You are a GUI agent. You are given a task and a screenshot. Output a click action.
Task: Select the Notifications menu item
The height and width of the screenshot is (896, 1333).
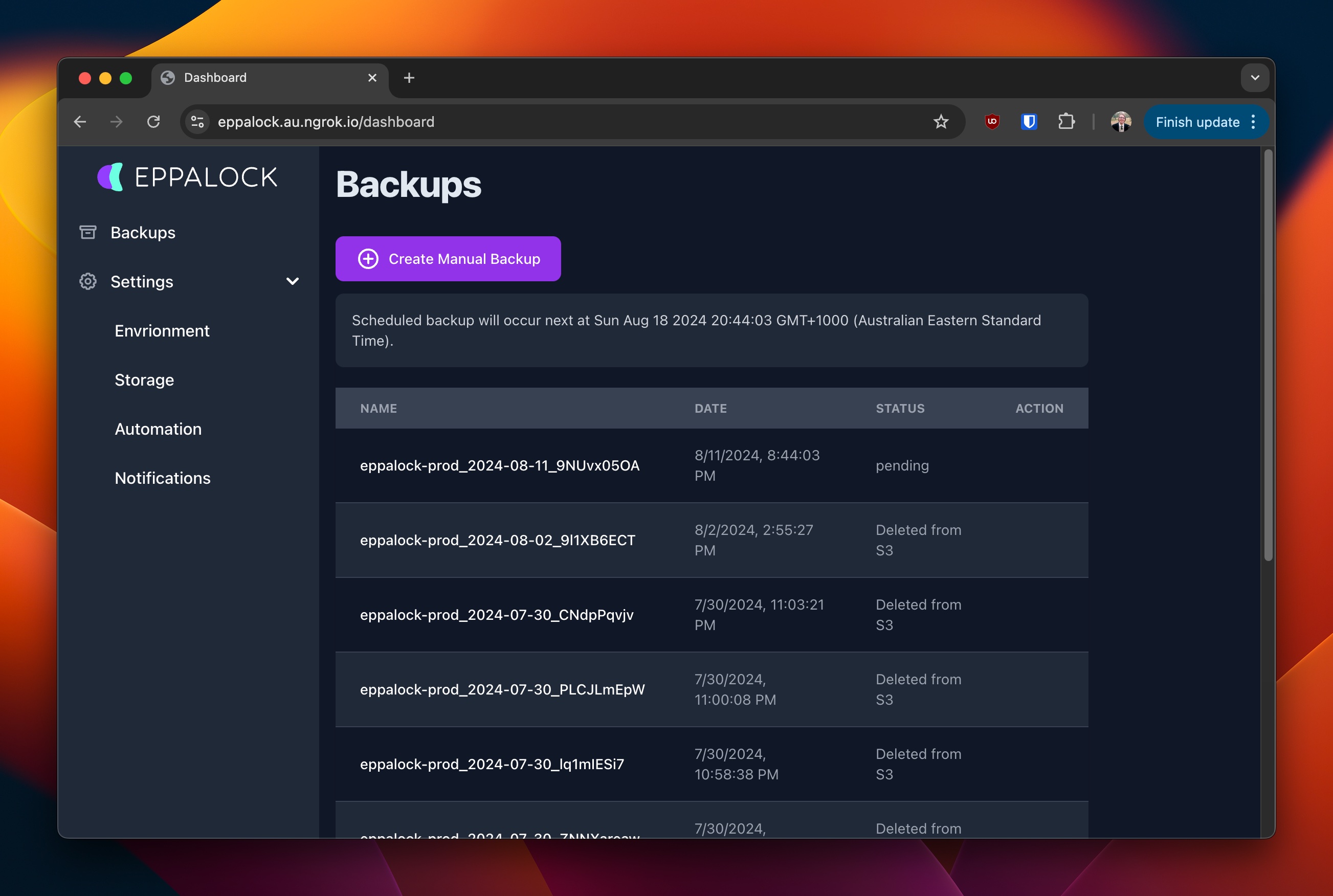pyautogui.click(x=163, y=478)
